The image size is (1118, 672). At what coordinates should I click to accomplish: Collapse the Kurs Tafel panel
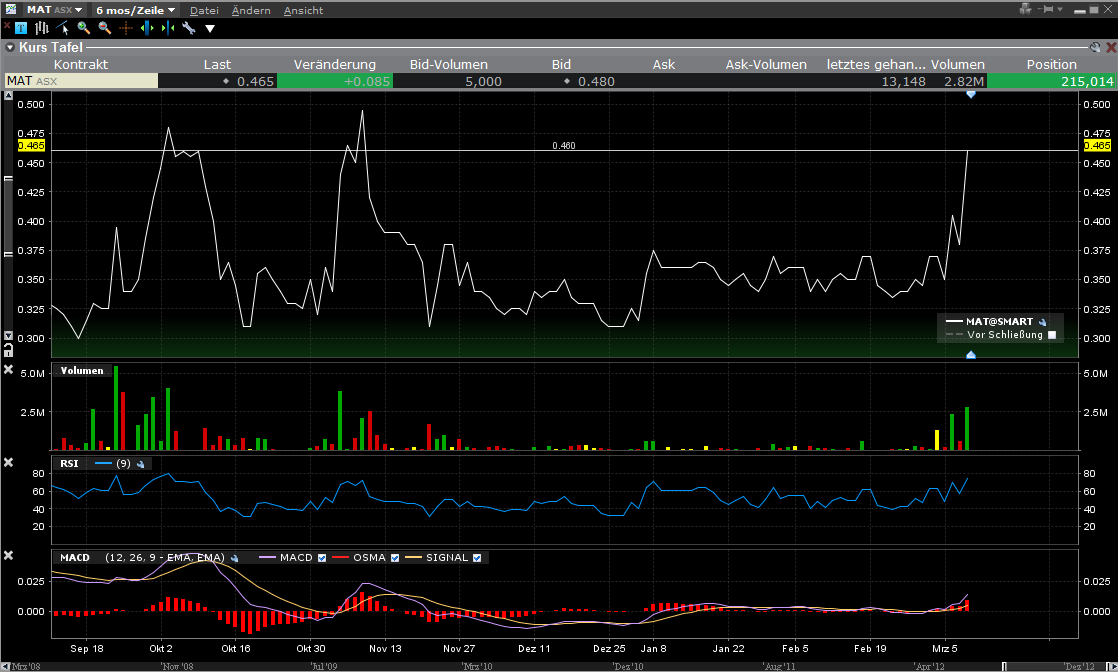[x=10, y=47]
